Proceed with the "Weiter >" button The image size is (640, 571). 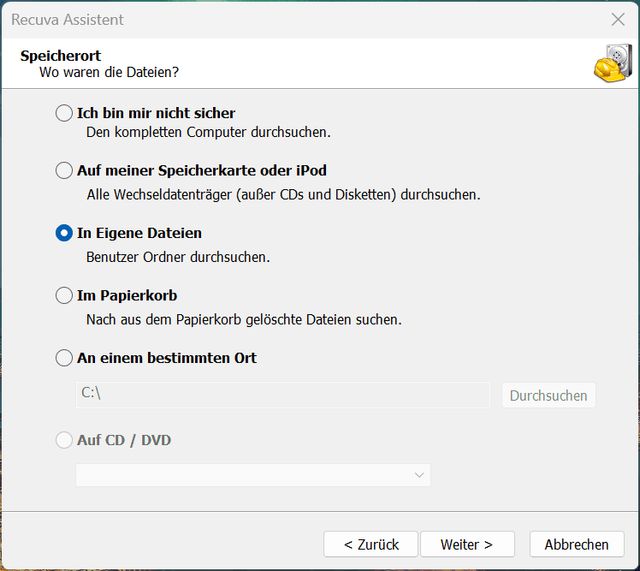pyautogui.click(x=467, y=544)
